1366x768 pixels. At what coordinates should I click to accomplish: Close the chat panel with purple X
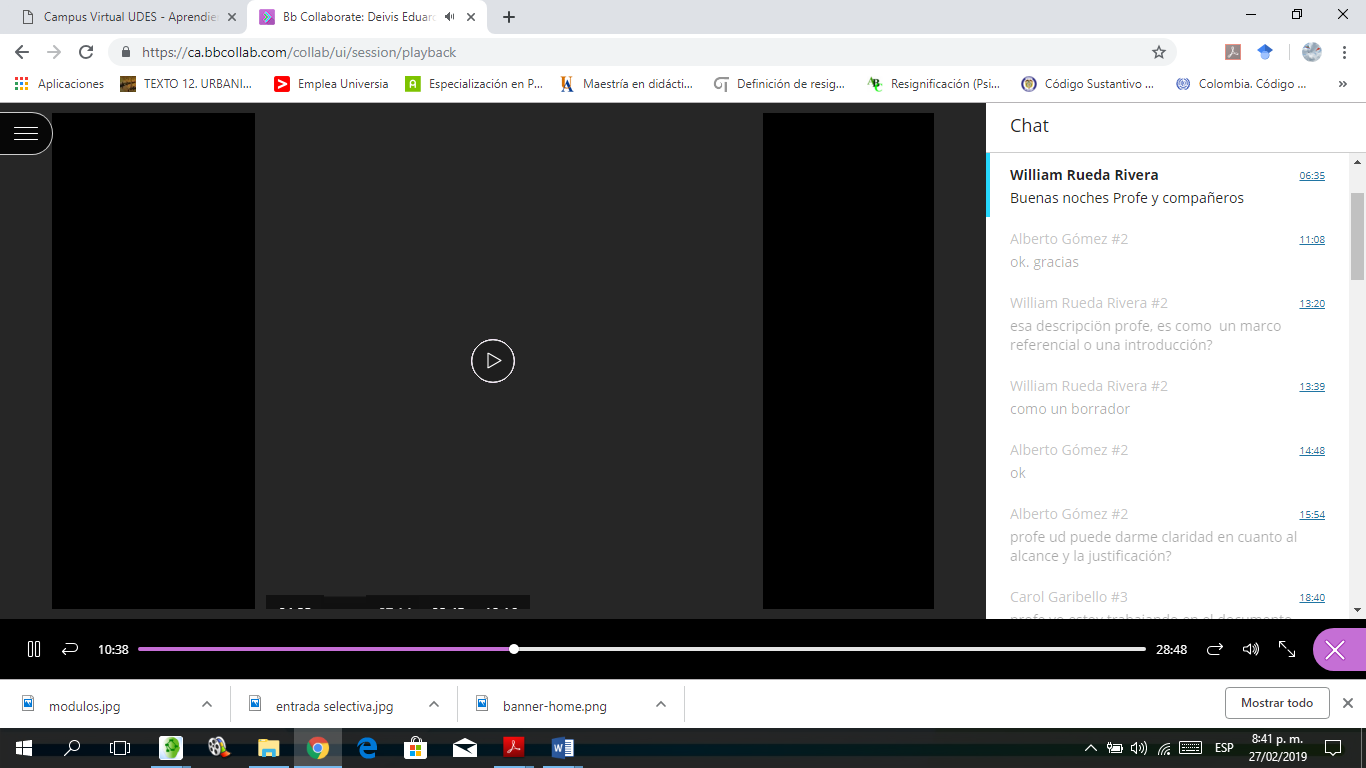coord(1335,650)
